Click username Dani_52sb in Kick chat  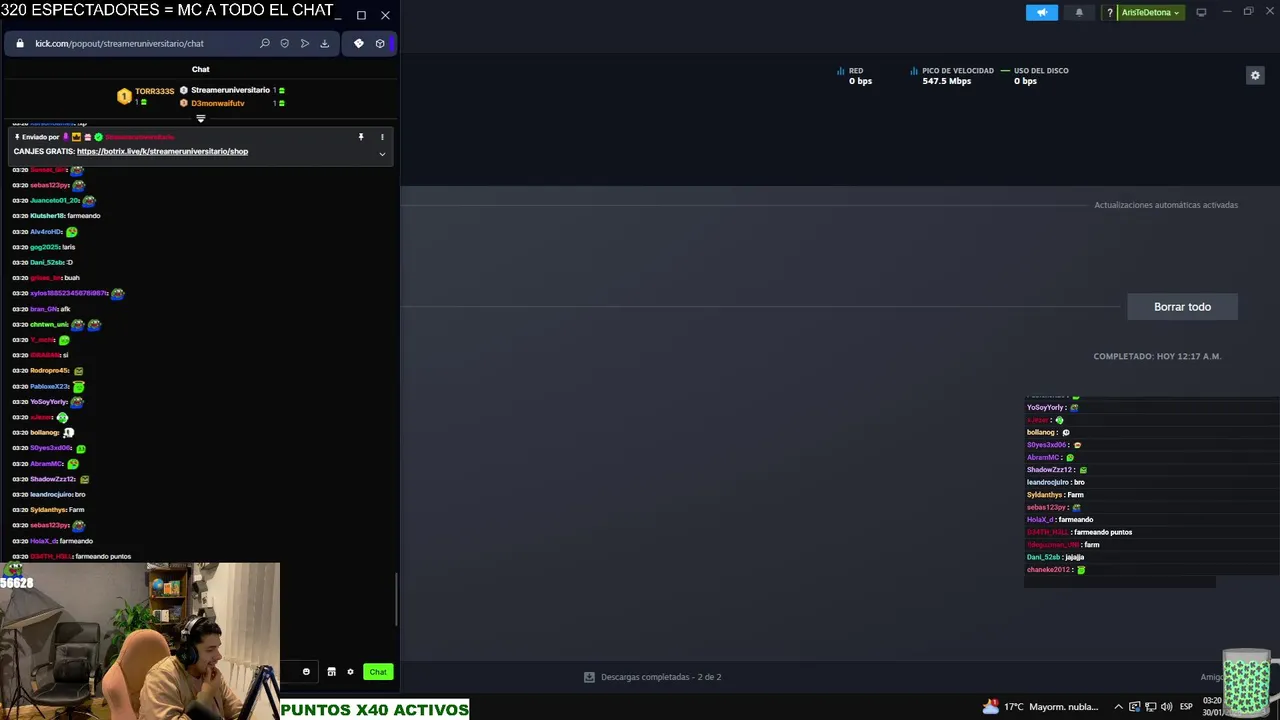pyautogui.click(x=47, y=262)
